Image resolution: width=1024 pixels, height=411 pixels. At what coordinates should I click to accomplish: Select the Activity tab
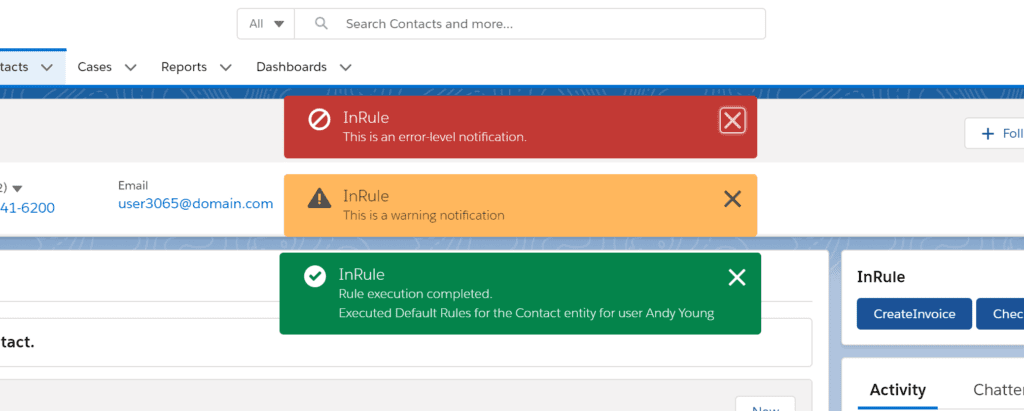pos(897,390)
